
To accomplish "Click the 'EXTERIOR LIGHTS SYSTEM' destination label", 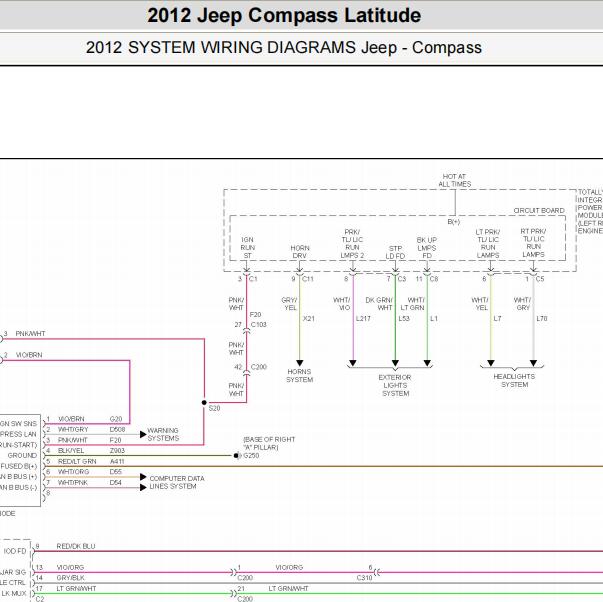I will pyautogui.click(x=395, y=385).
